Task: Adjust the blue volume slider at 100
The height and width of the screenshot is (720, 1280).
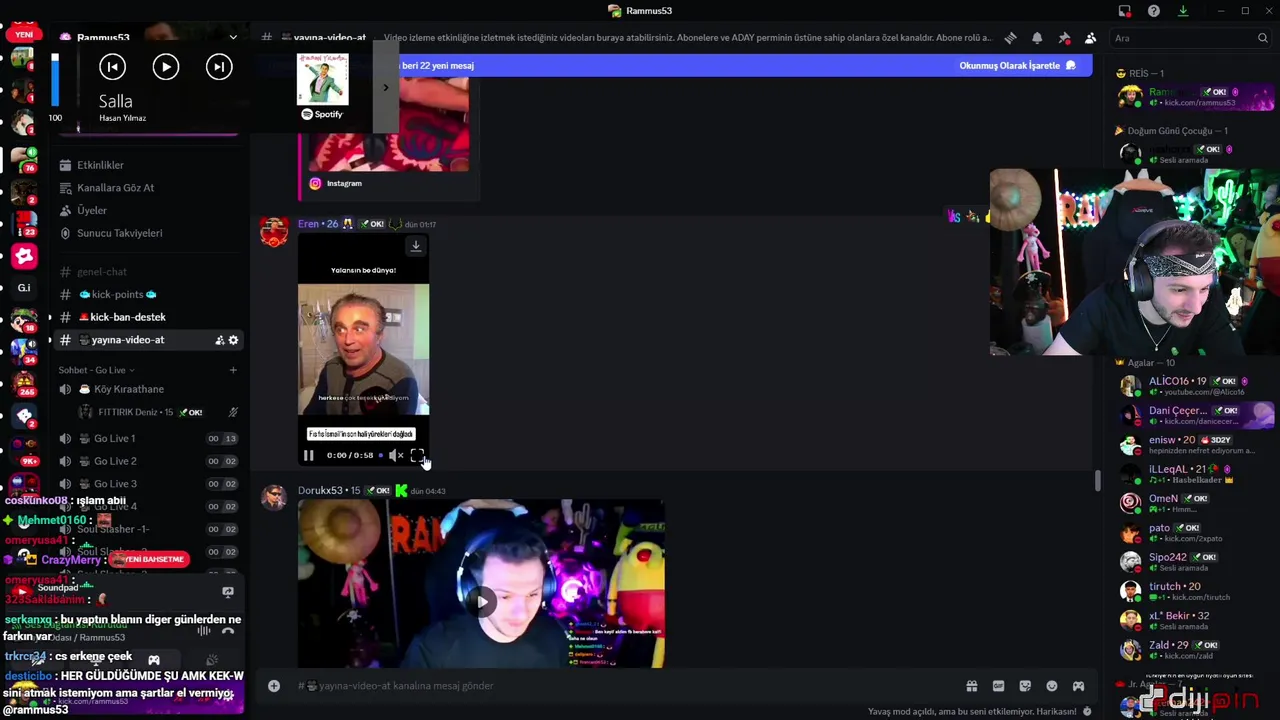Action: [55, 80]
